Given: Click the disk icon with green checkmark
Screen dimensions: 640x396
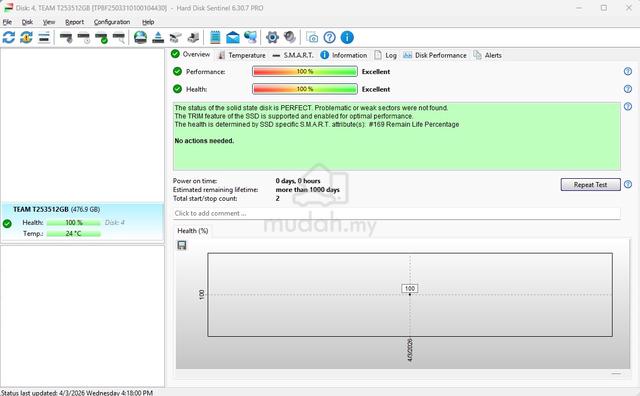Looking at the screenshot, I should click(101, 38).
